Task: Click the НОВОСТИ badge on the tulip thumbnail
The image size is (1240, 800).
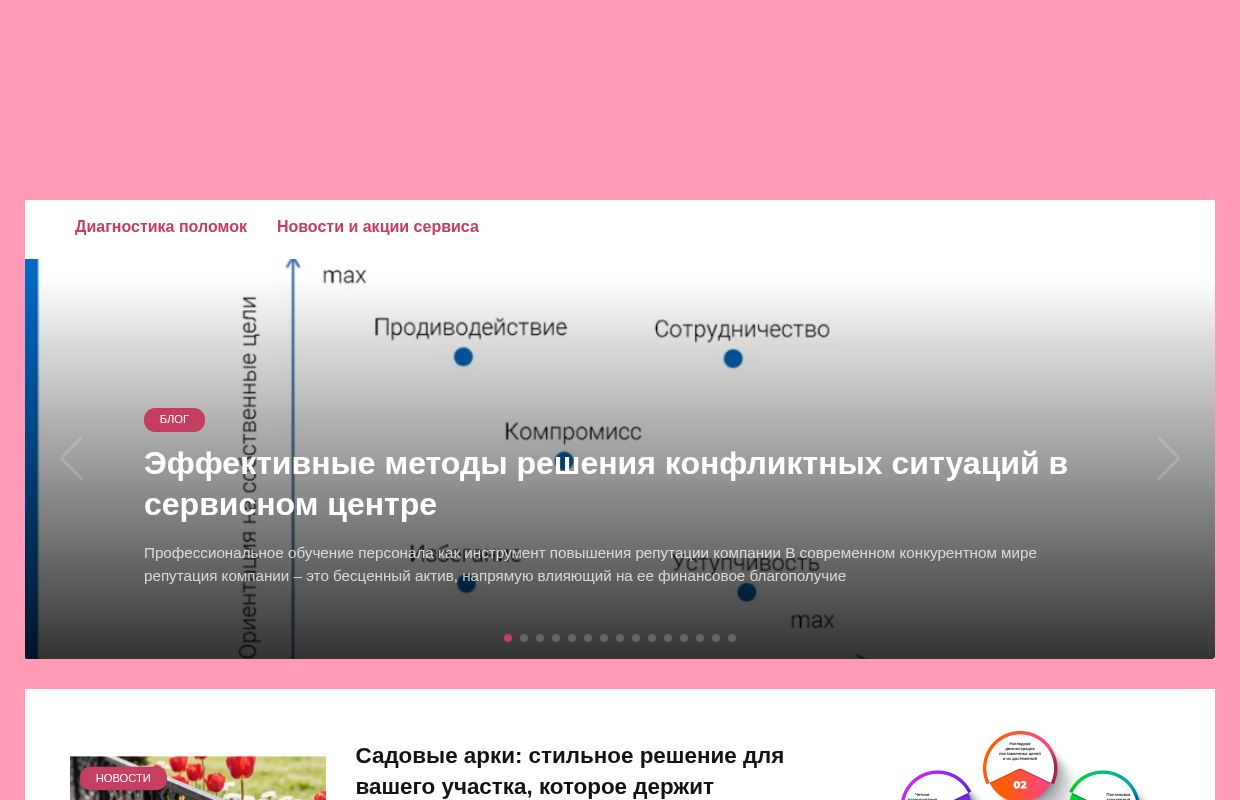Action: point(123,778)
